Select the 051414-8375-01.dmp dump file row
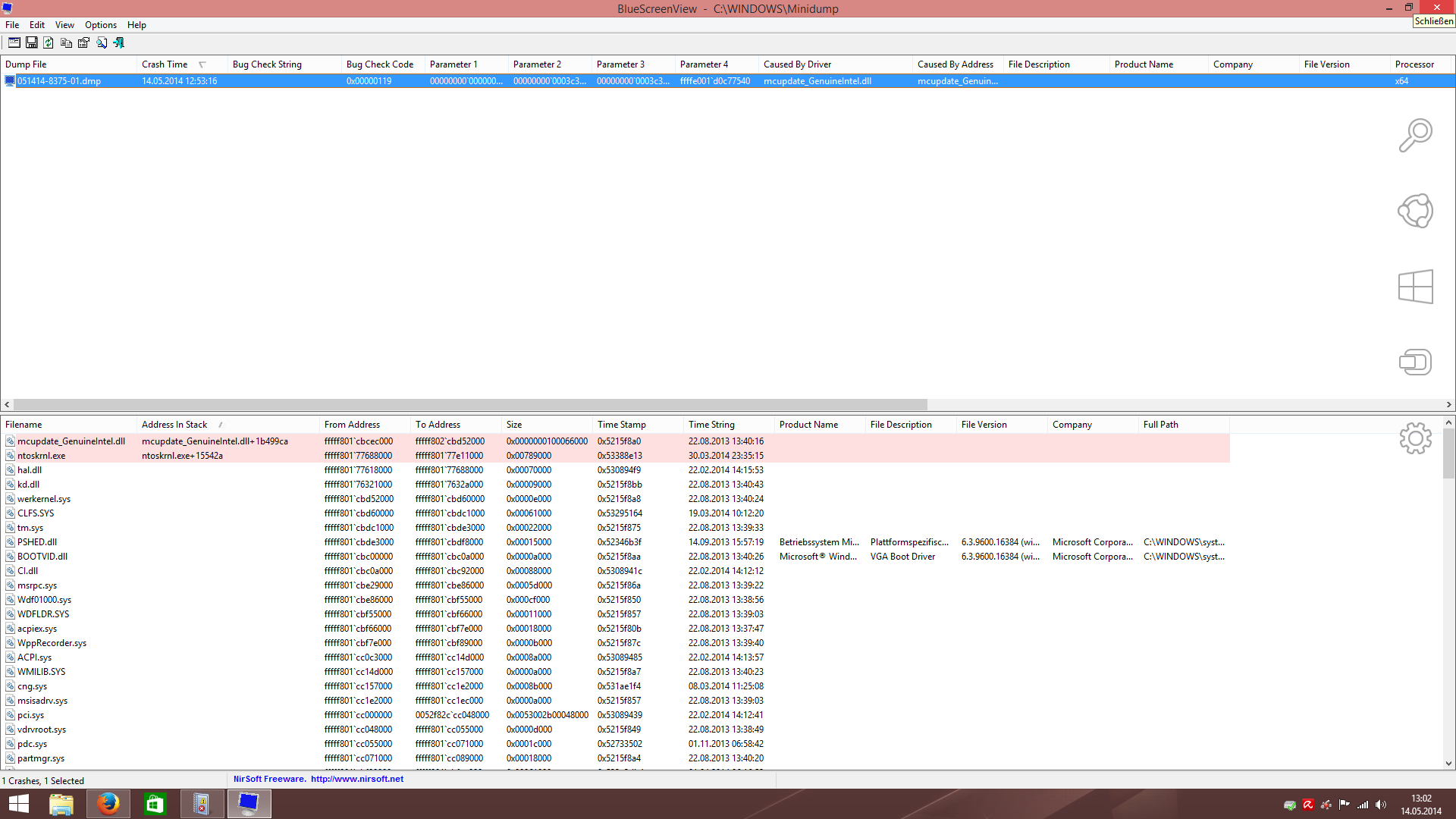 pyautogui.click(x=59, y=81)
